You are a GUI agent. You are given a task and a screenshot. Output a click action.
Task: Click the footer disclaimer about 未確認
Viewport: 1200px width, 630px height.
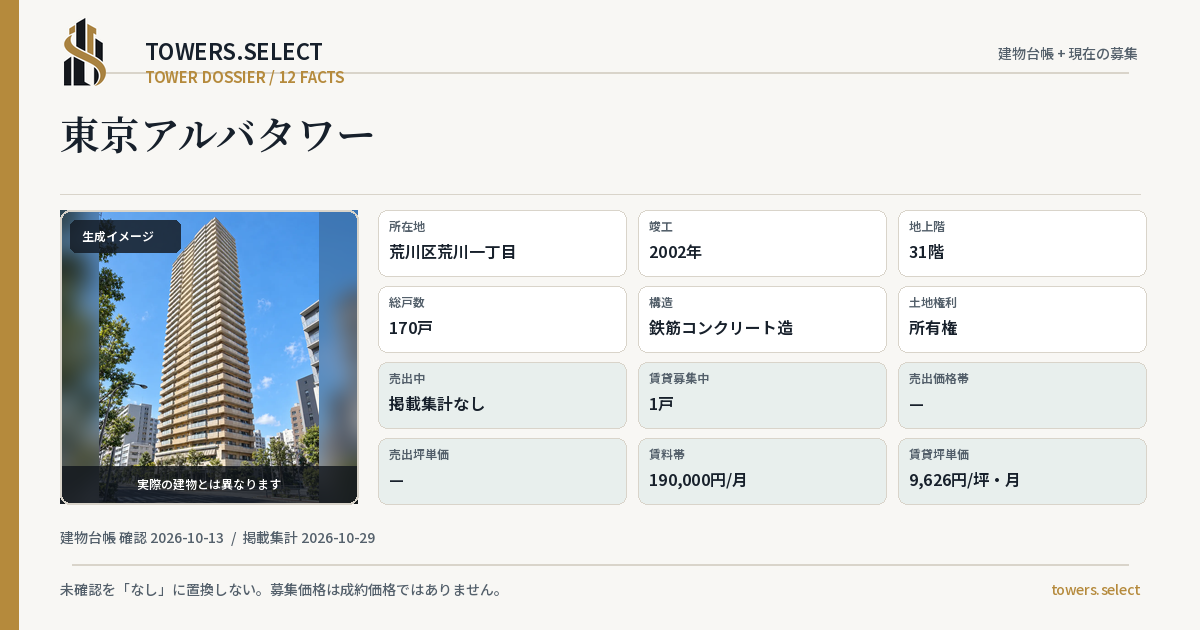[x=281, y=590]
